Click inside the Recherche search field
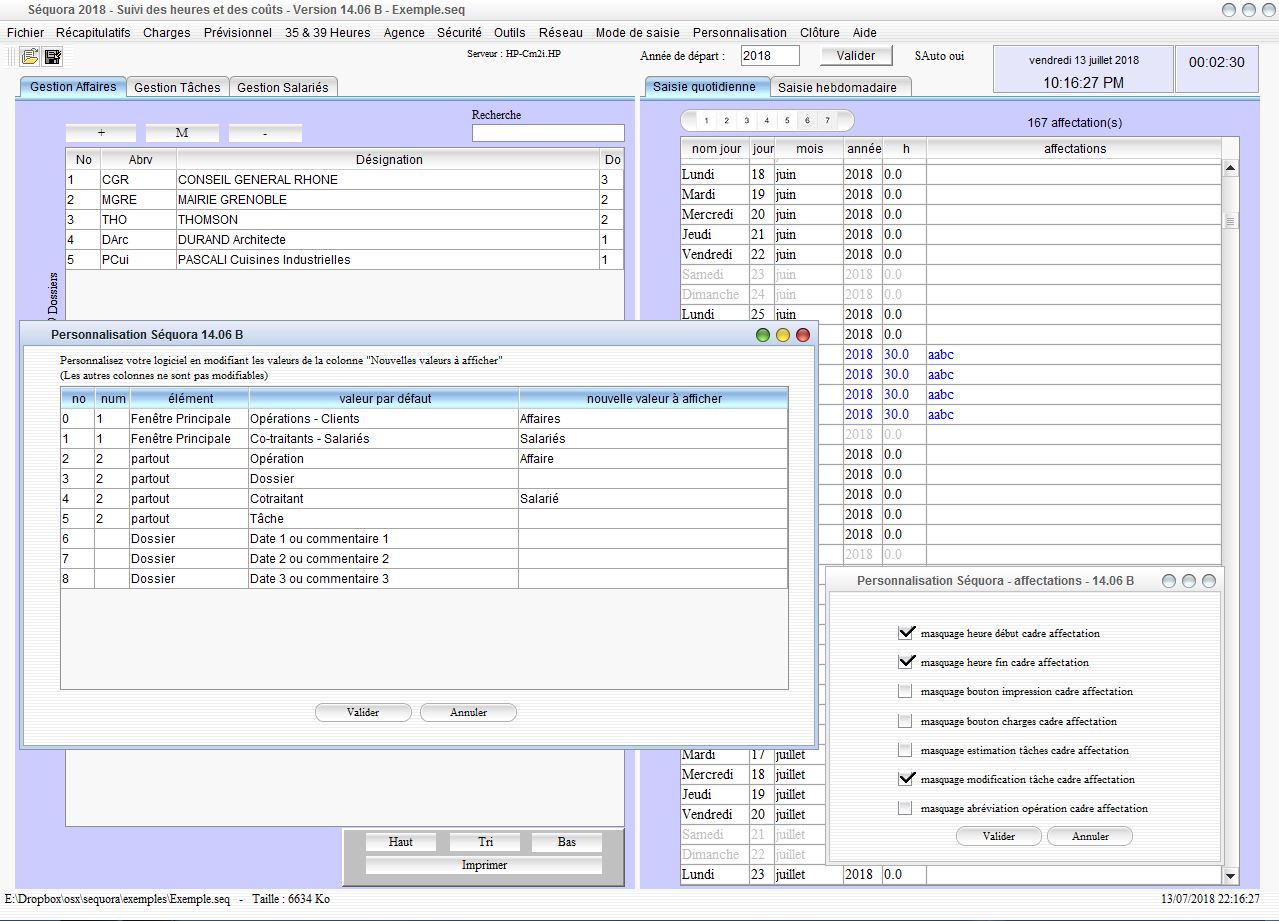Screen dimensions: 1279x921 point(548,132)
